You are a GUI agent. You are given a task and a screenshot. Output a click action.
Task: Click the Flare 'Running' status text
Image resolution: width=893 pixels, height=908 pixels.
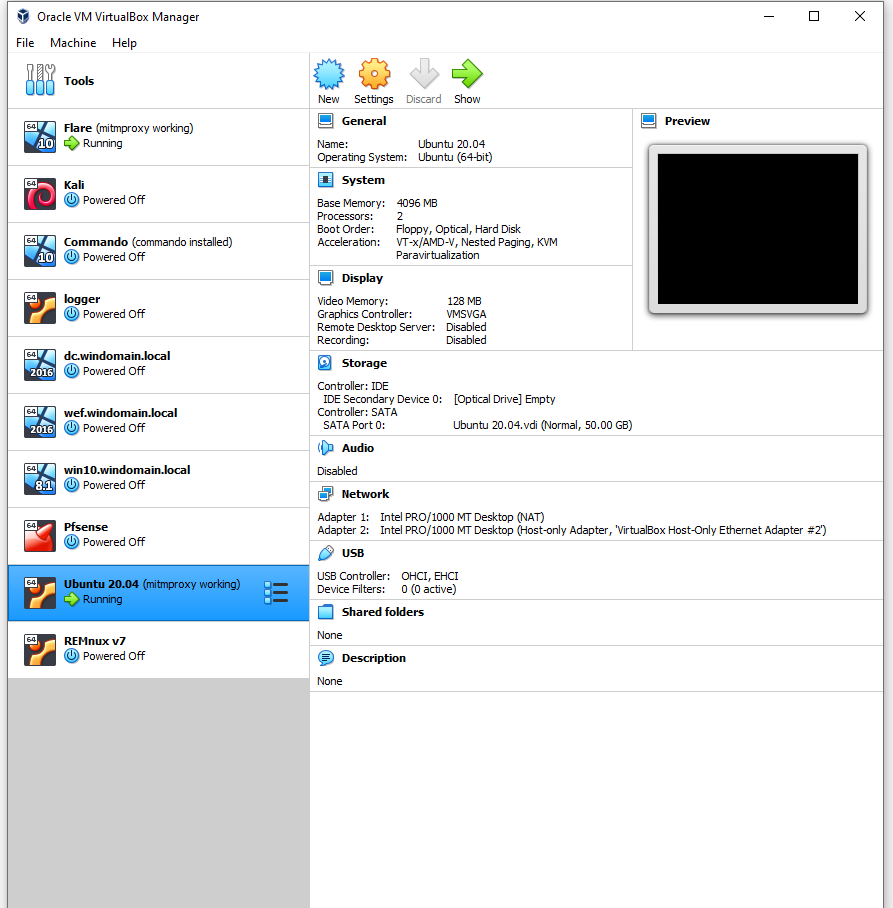click(x=103, y=143)
